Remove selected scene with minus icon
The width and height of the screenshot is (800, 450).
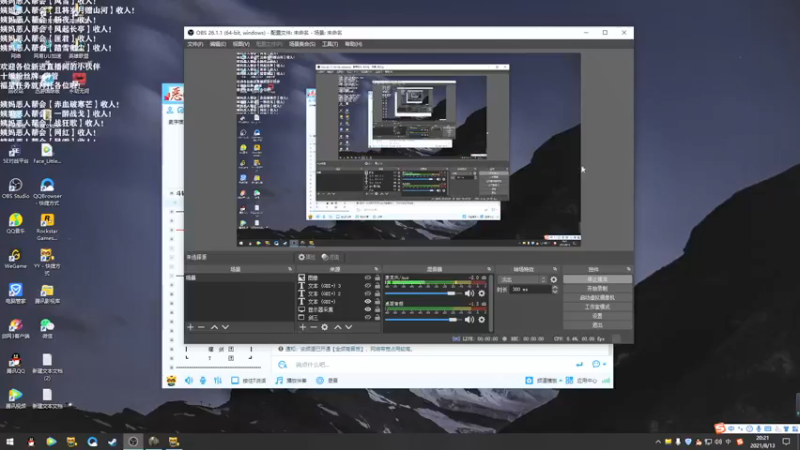(x=201, y=327)
